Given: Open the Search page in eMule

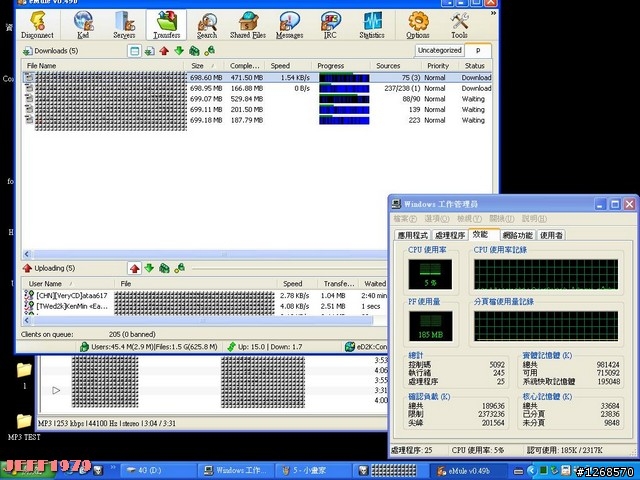Looking at the screenshot, I should tap(207, 25).
